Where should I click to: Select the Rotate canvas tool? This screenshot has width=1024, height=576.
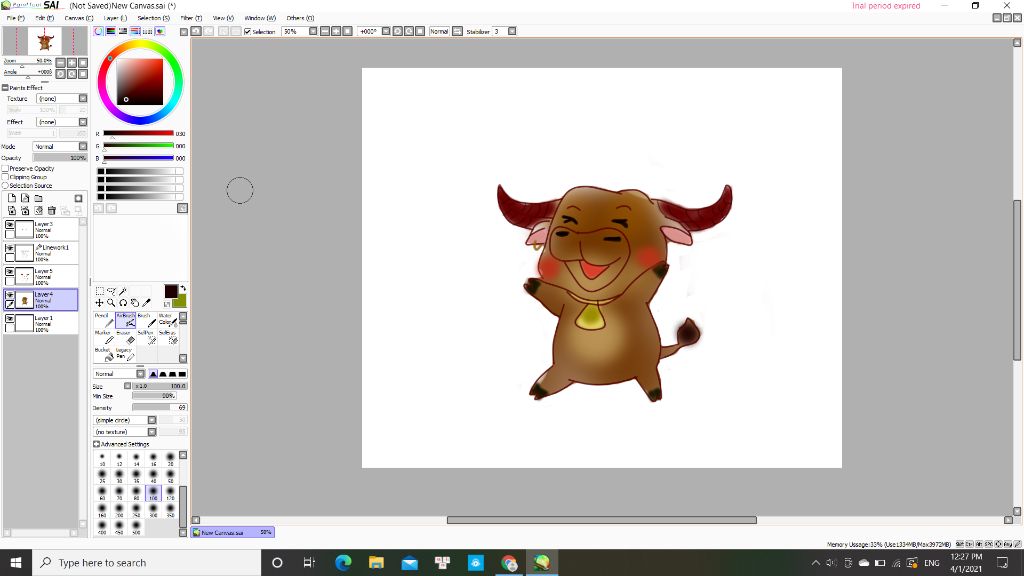123,303
